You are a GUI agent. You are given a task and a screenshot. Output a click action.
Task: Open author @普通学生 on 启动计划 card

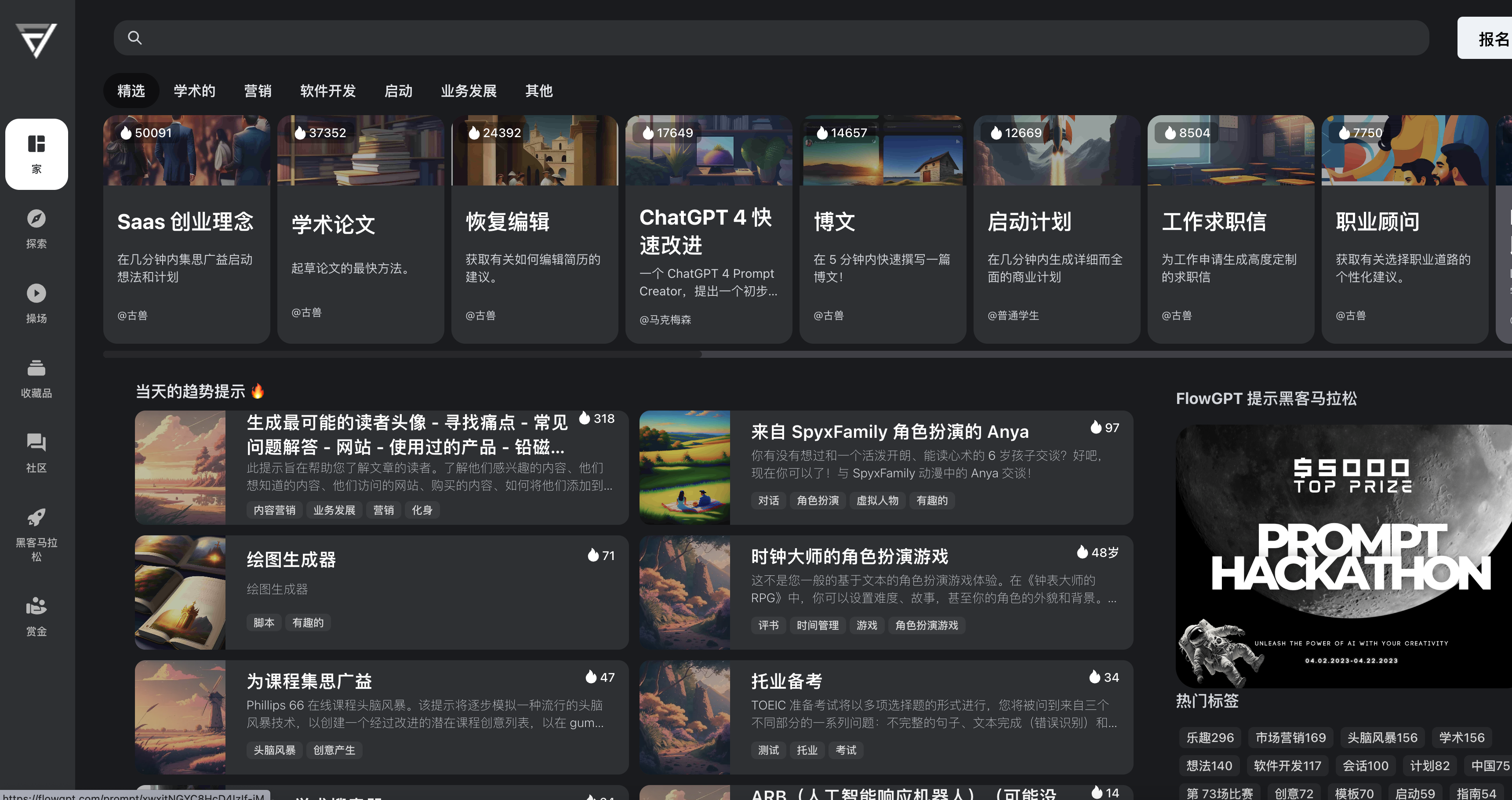coord(1013,316)
